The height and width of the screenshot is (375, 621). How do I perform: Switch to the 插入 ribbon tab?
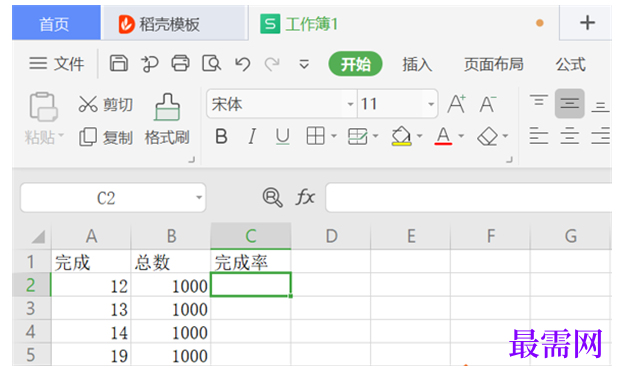point(417,64)
